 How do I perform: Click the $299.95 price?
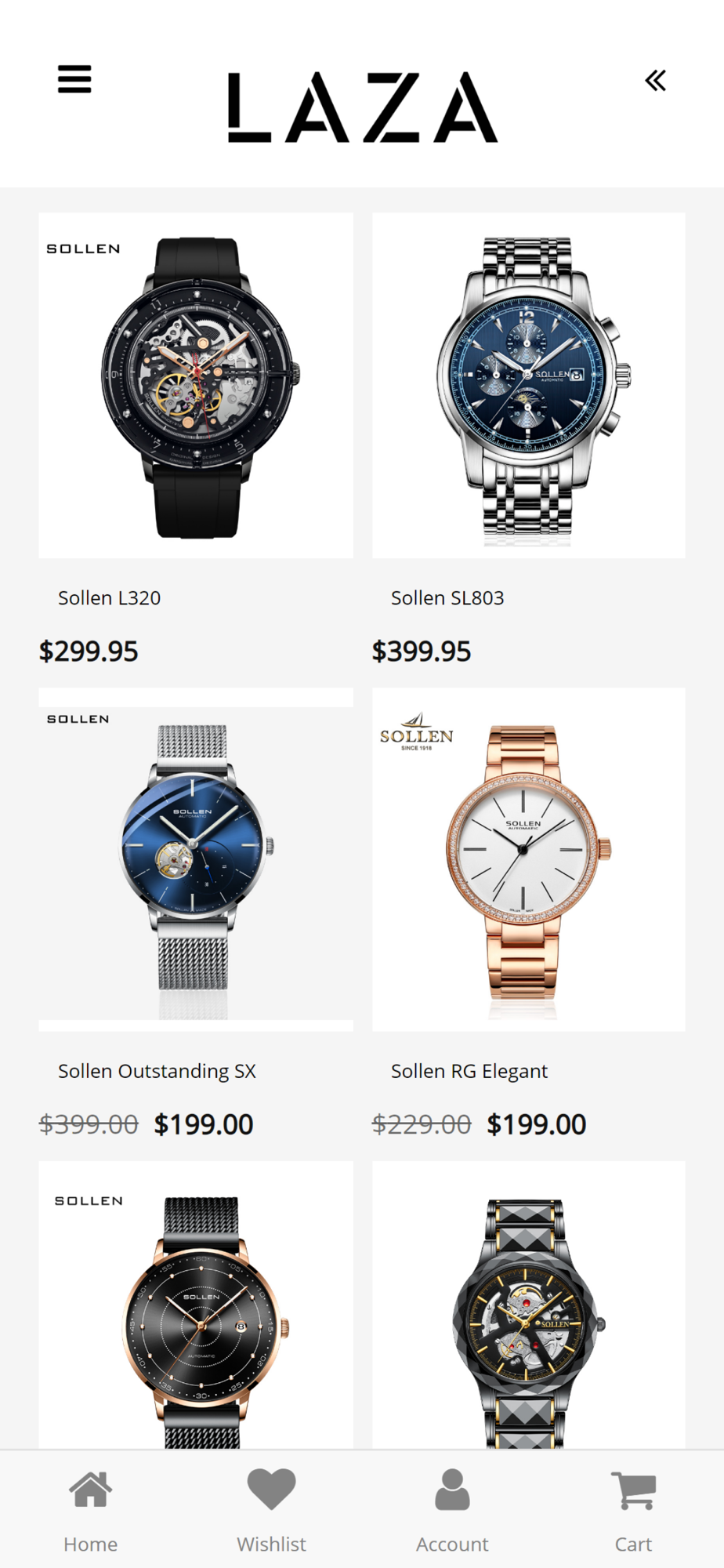pos(89,652)
